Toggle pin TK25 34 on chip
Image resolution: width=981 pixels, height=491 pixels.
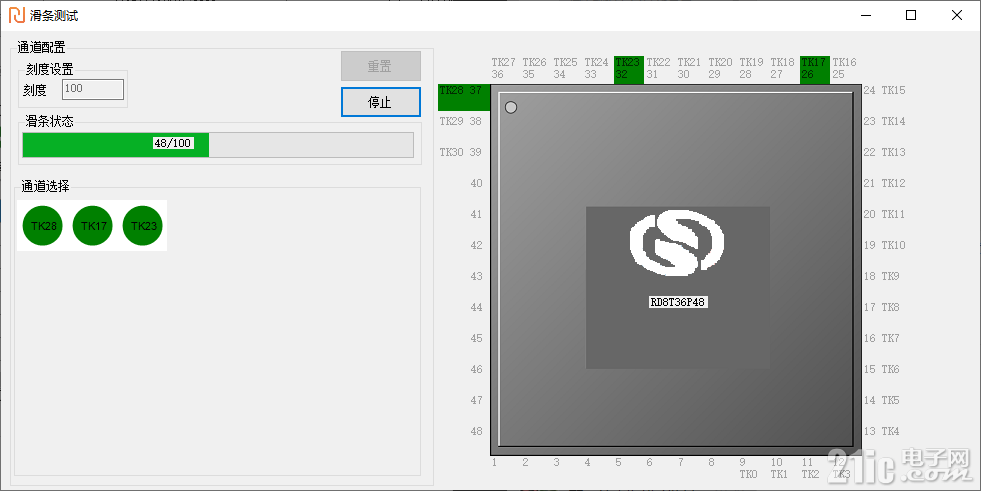[x=566, y=68]
